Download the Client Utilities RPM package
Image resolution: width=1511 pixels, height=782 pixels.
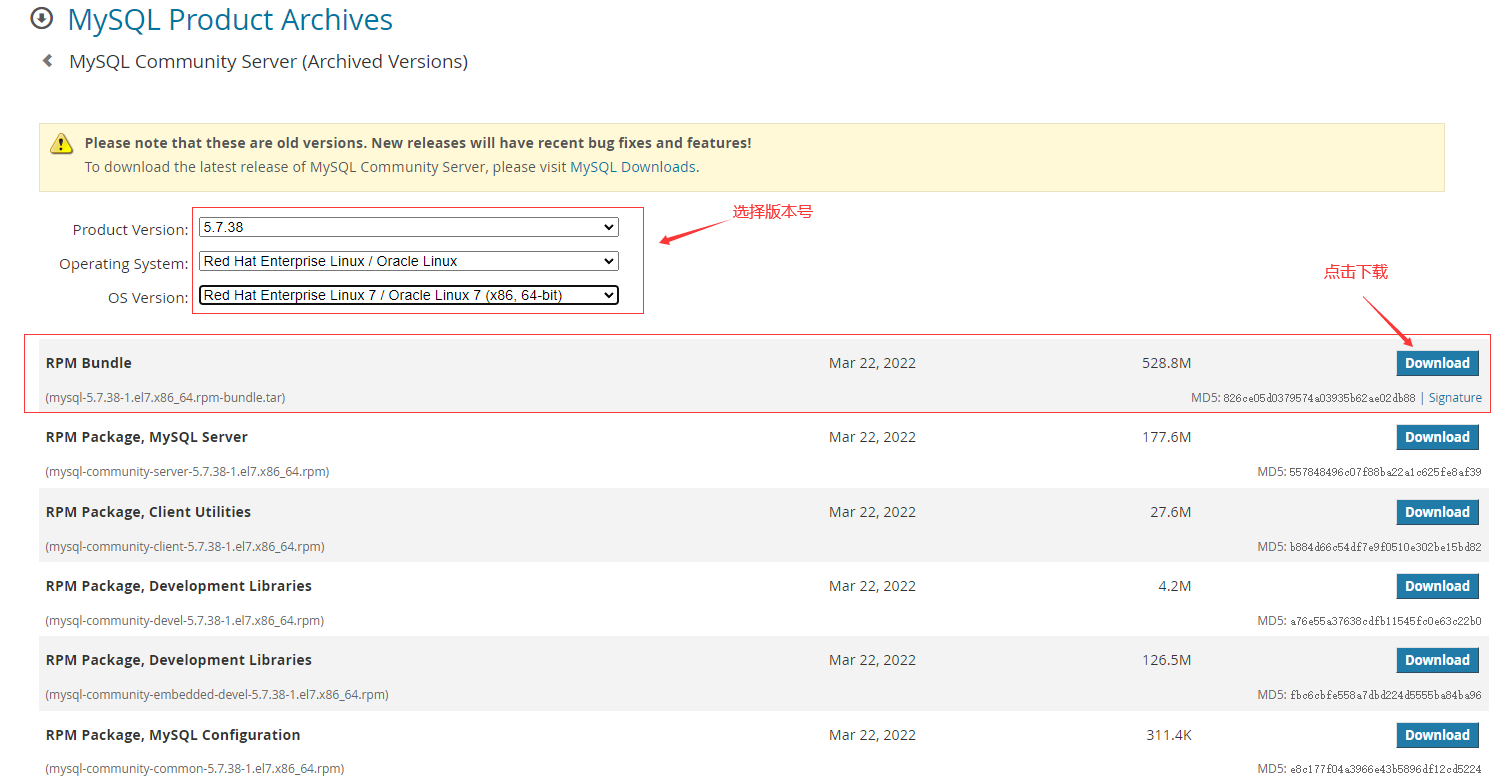[1437, 512]
